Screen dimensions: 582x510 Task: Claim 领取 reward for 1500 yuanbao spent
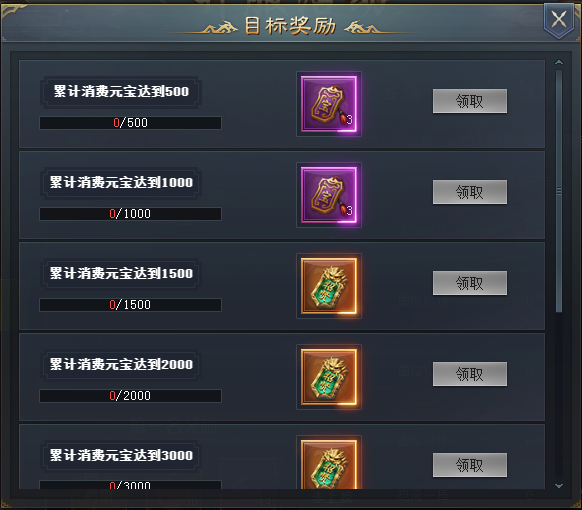470,283
